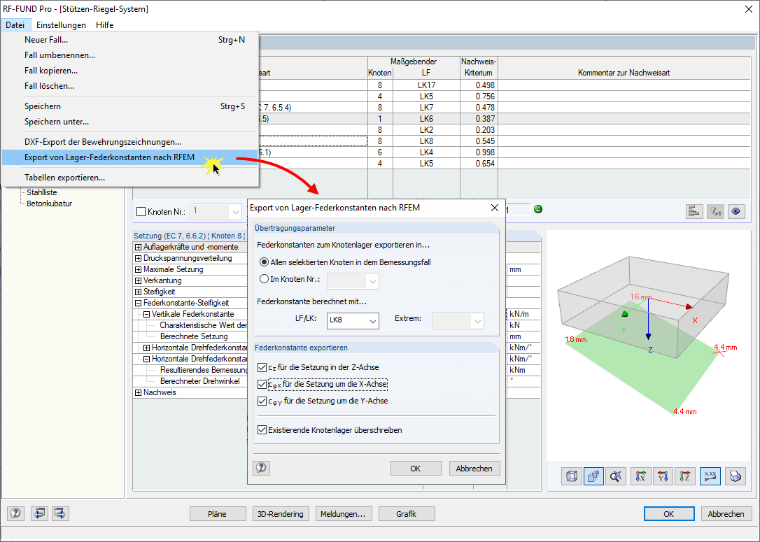760x542 pixels.
Task: Click the zoom-all magnifier icon
Action: [616, 476]
